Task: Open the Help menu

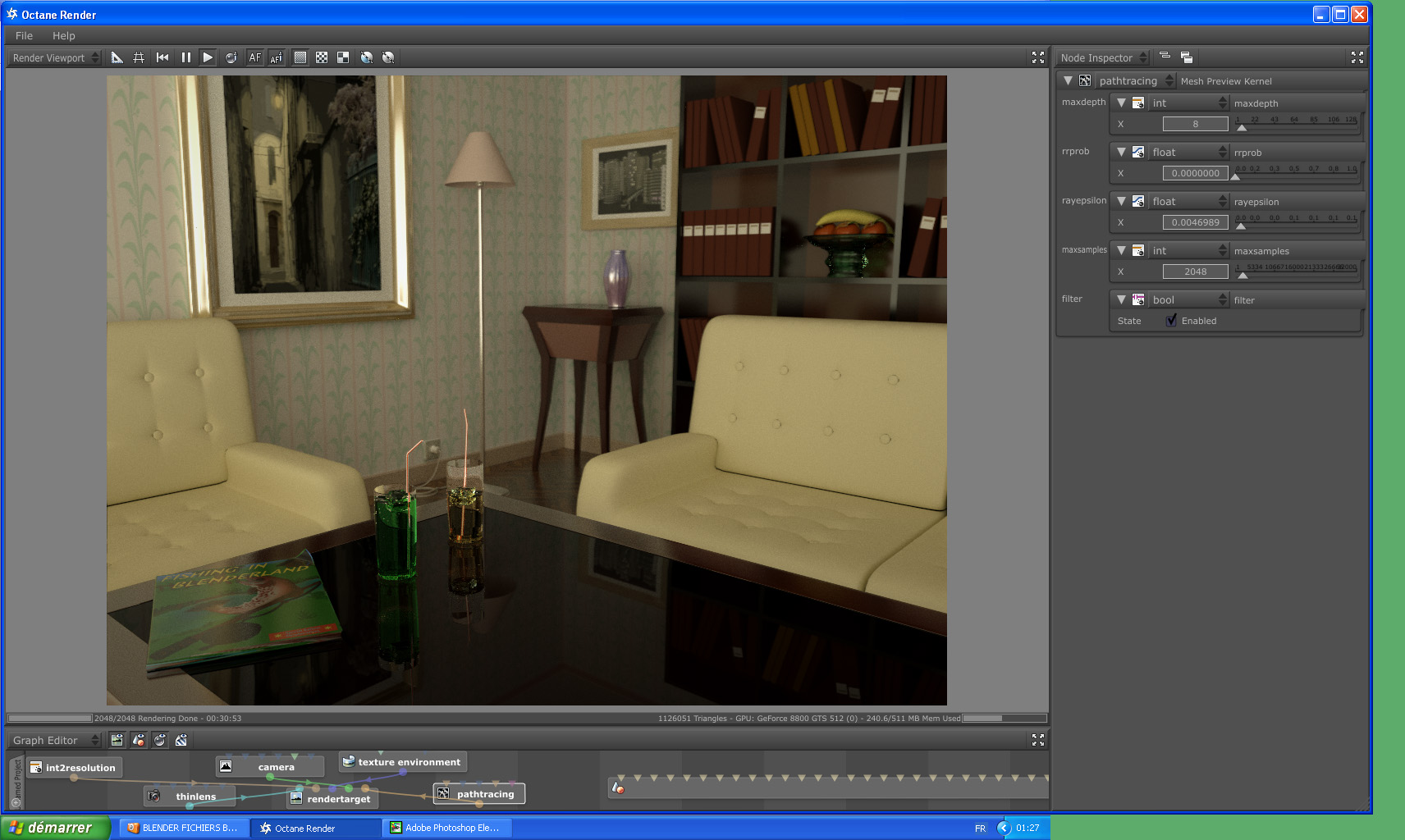Action: pyautogui.click(x=63, y=36)
